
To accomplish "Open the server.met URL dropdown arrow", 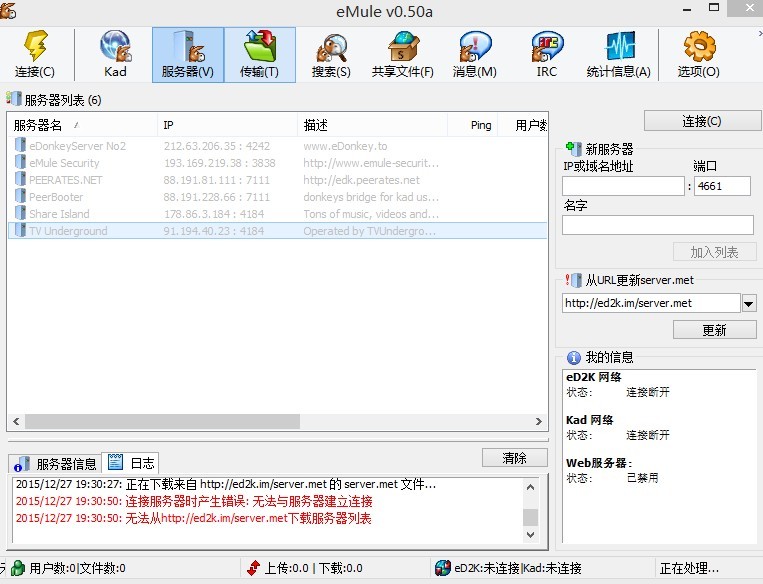I will click(749, 304).
